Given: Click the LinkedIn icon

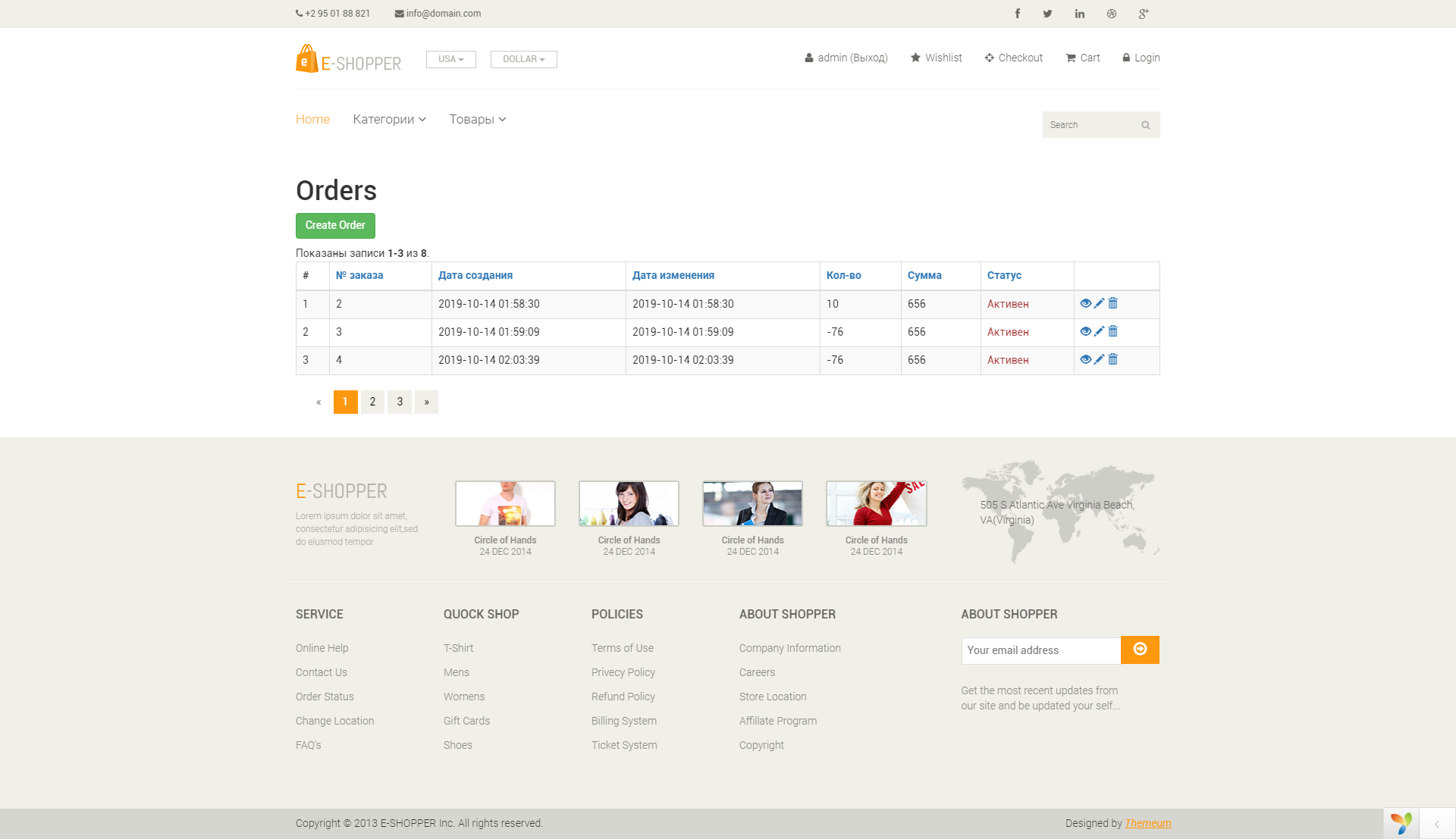Looking at the screenshot, I should click(1079, 14).
